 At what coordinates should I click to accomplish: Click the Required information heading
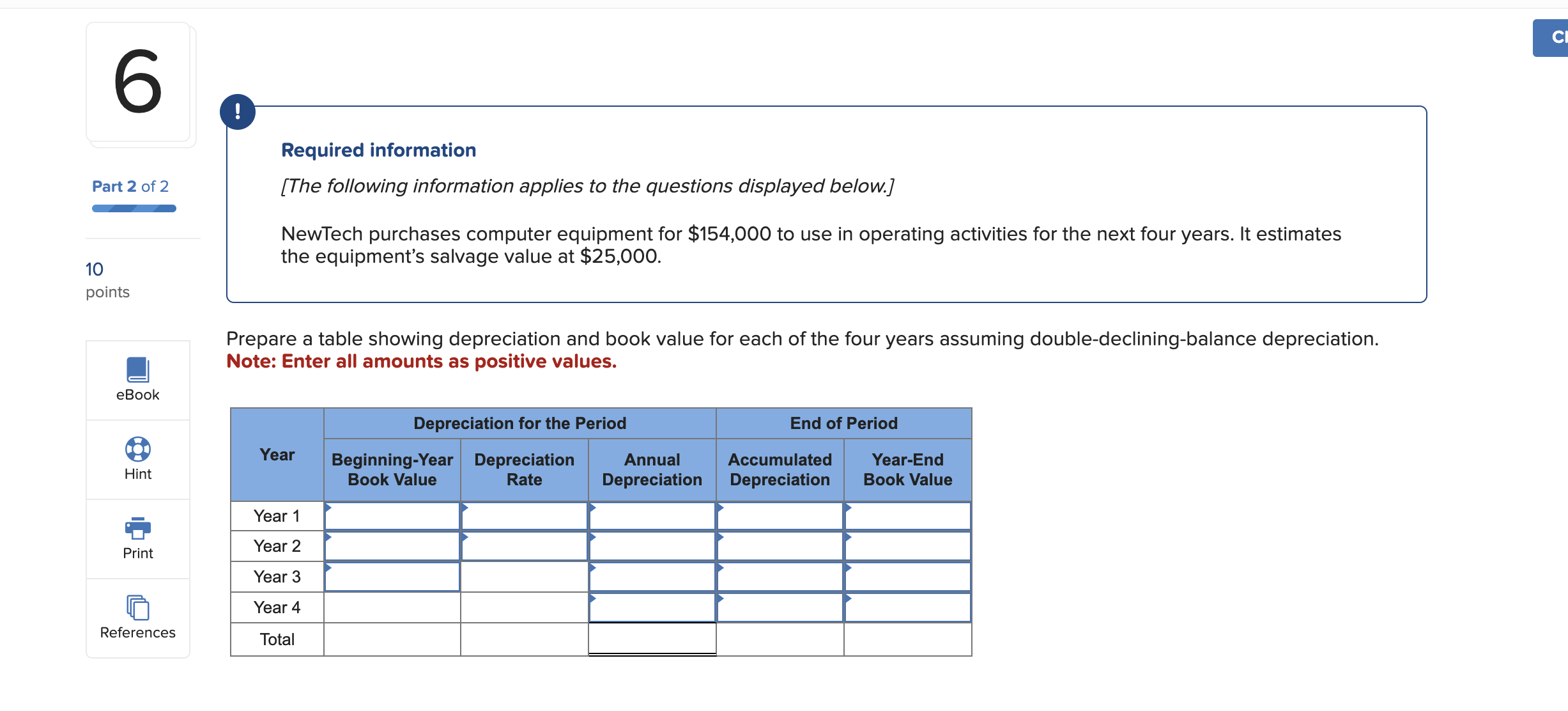(378, 149)
